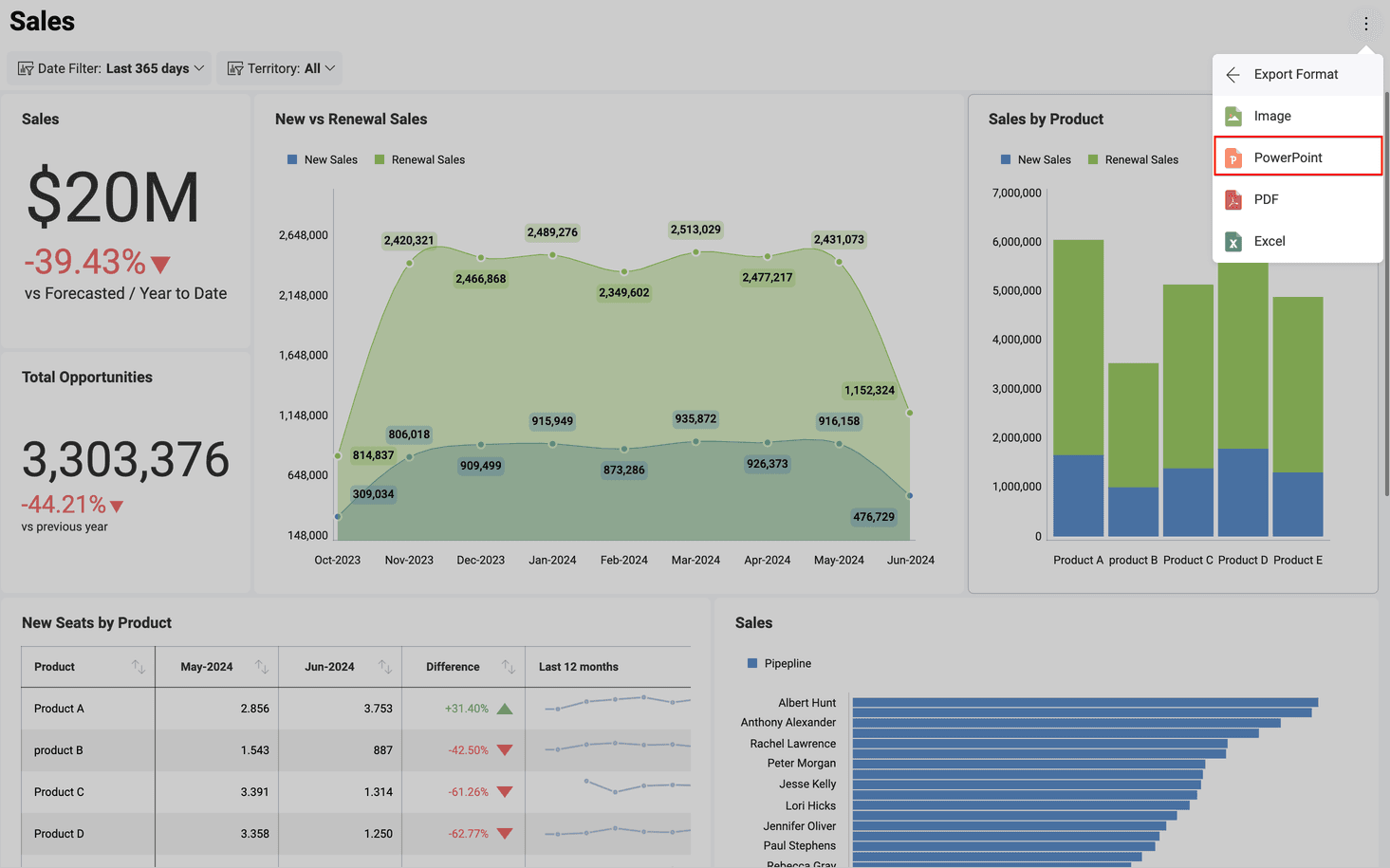Click the Product A stacked bar

click(1078, 388)
